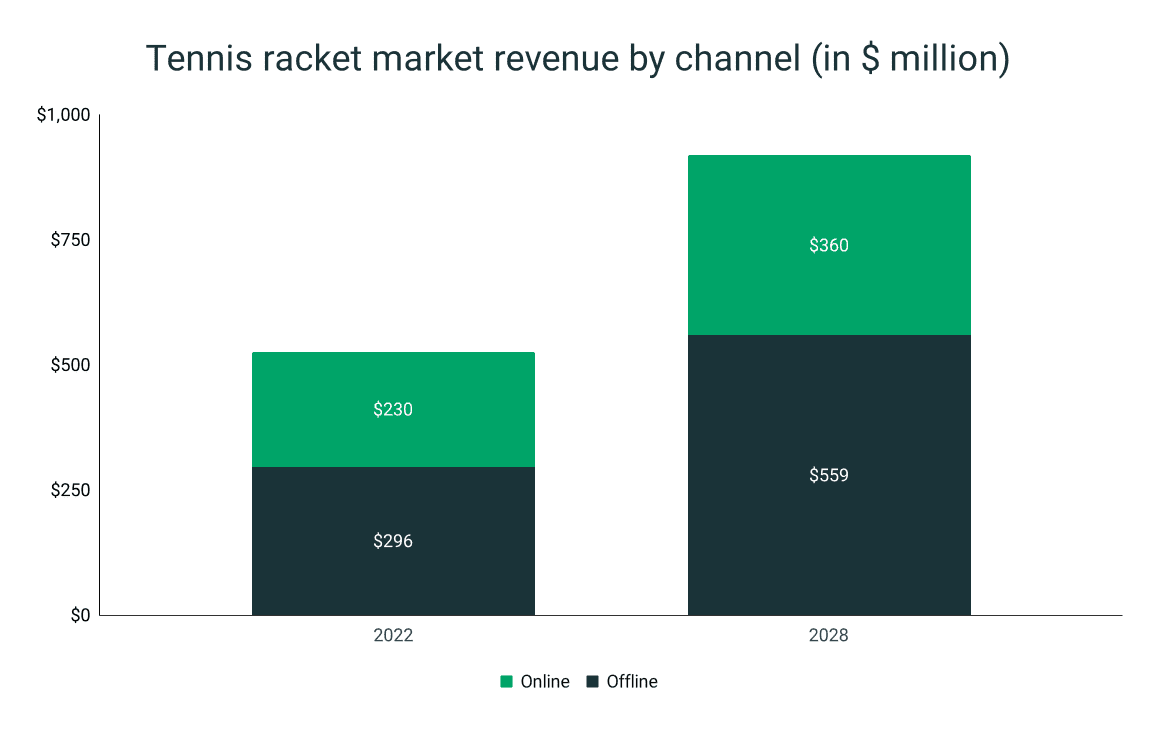Screen dimensions: 1159x729
Task: Select the green Online segment for 2028
Action: coord(828,244)
